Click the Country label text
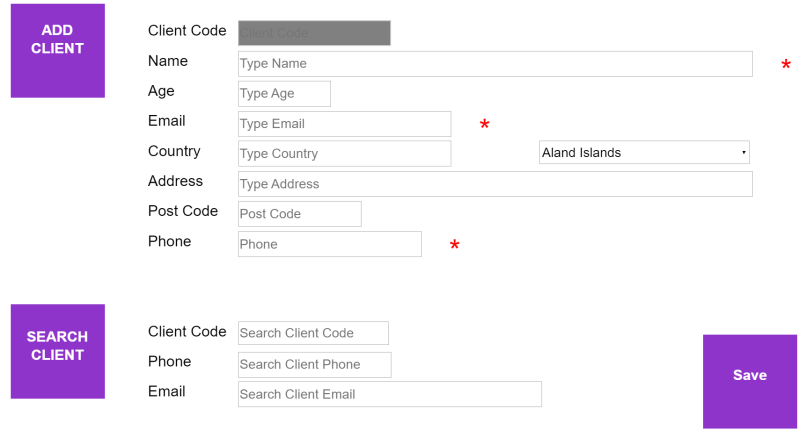Image resolution: width=800 pixels, height=437 pixels. (x=174, y=151)
